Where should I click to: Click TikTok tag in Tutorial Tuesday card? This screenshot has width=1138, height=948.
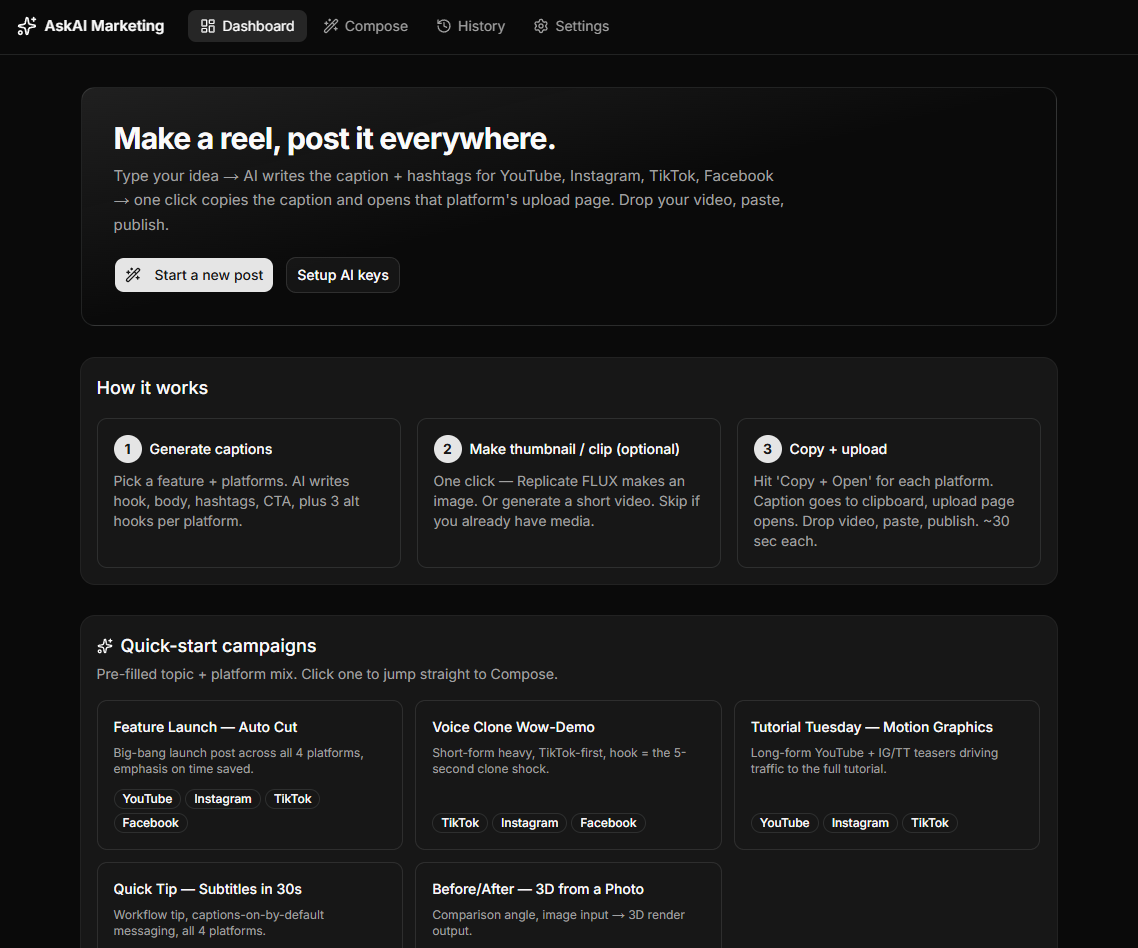point(930,823)
